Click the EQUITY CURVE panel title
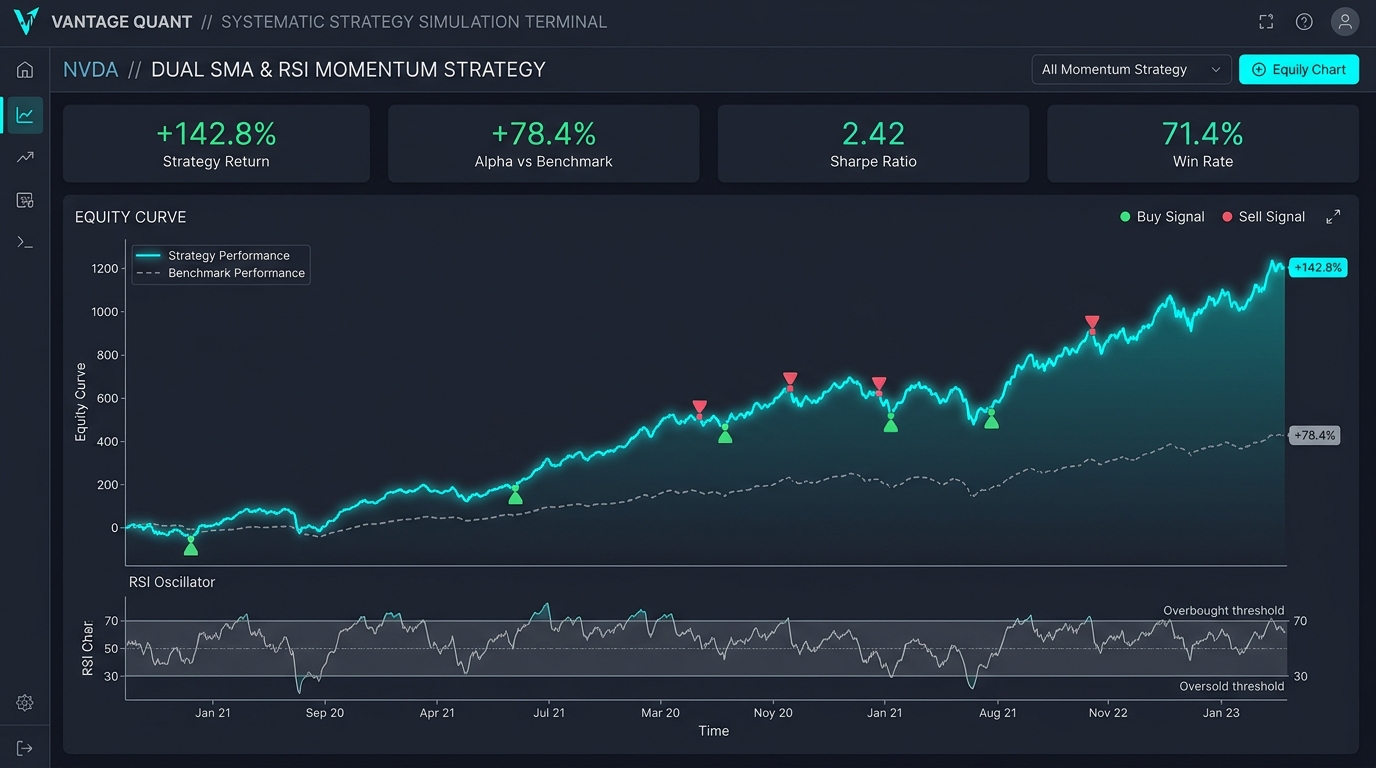Image resolution: width=1376 pixels, height=768 pixels. 131,217
